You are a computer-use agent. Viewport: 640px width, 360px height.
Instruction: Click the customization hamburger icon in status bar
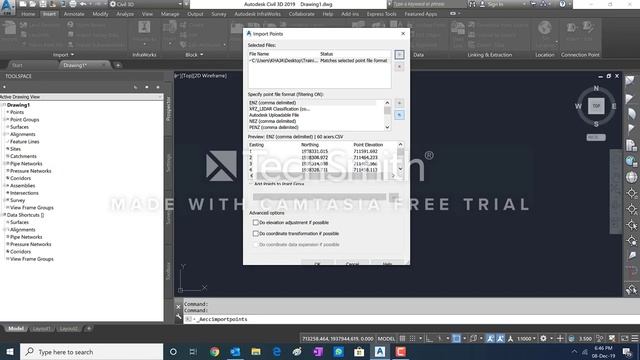(x=635, y=338)
